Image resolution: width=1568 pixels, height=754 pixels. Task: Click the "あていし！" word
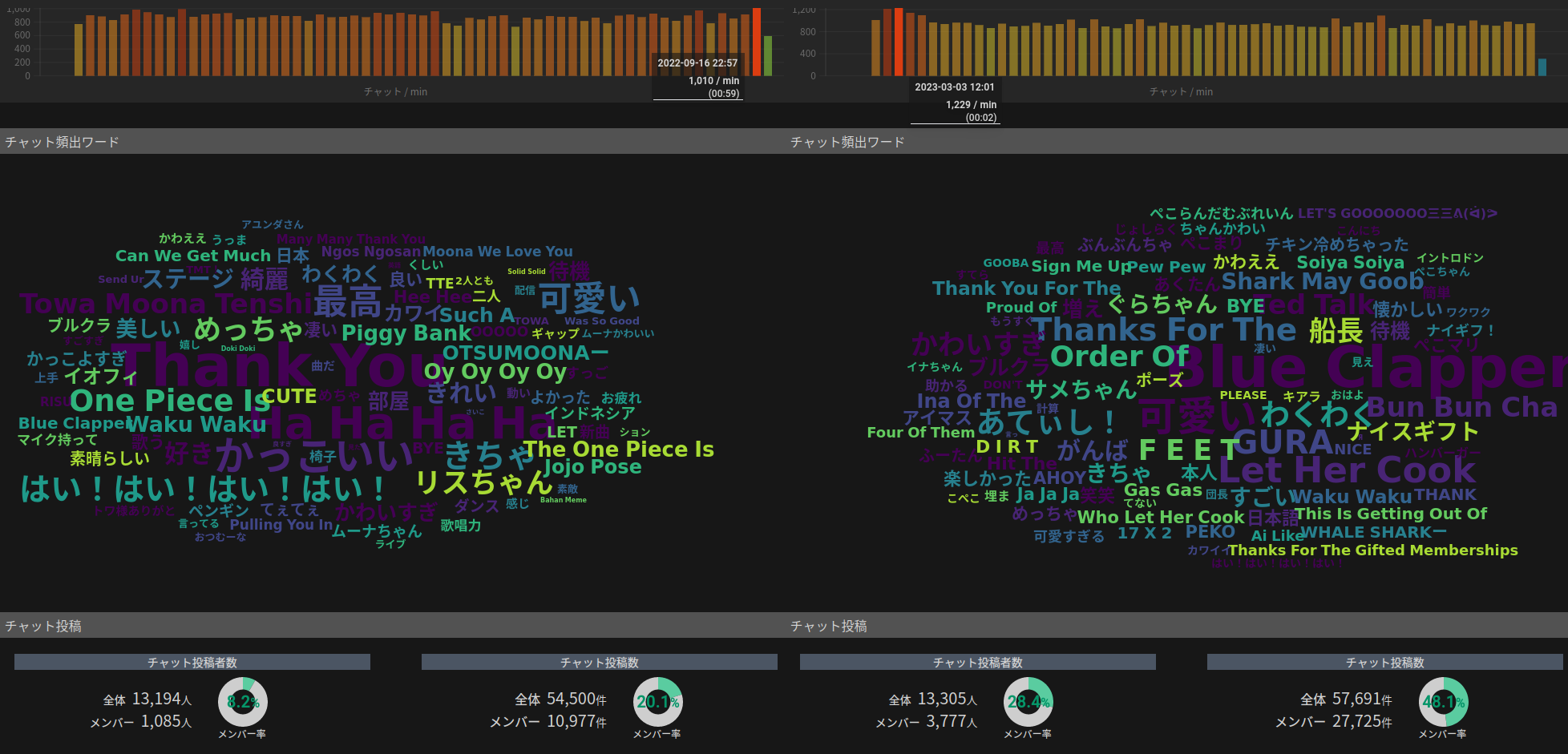[1049, 421]
